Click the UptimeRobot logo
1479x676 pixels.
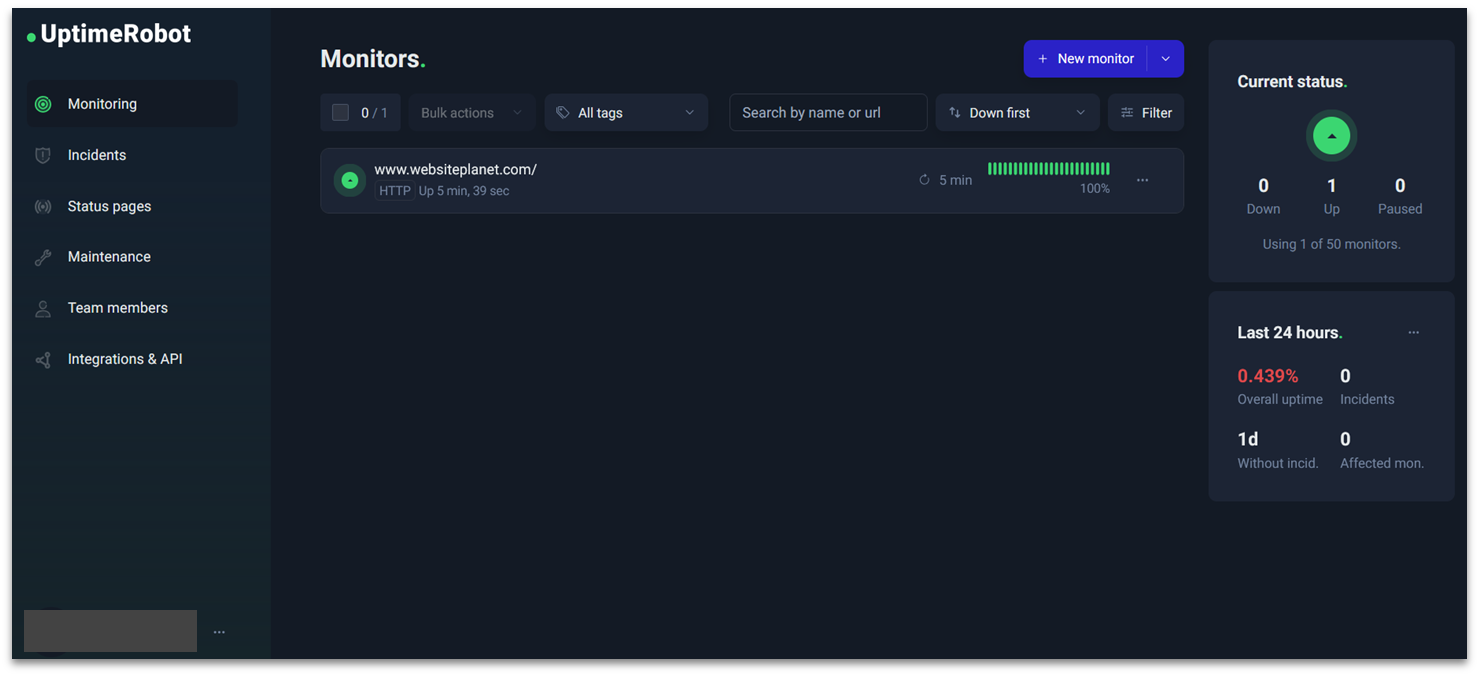(108, 33)
